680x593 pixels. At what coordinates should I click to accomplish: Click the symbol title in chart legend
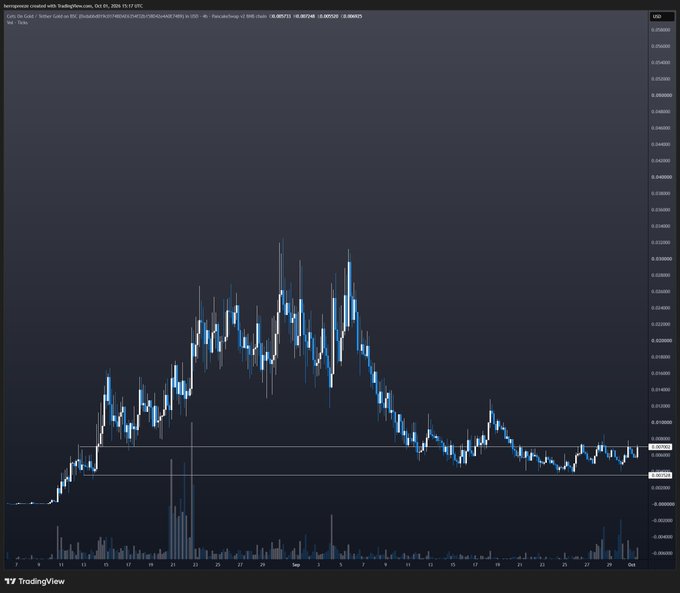click(x=95, y=16)
